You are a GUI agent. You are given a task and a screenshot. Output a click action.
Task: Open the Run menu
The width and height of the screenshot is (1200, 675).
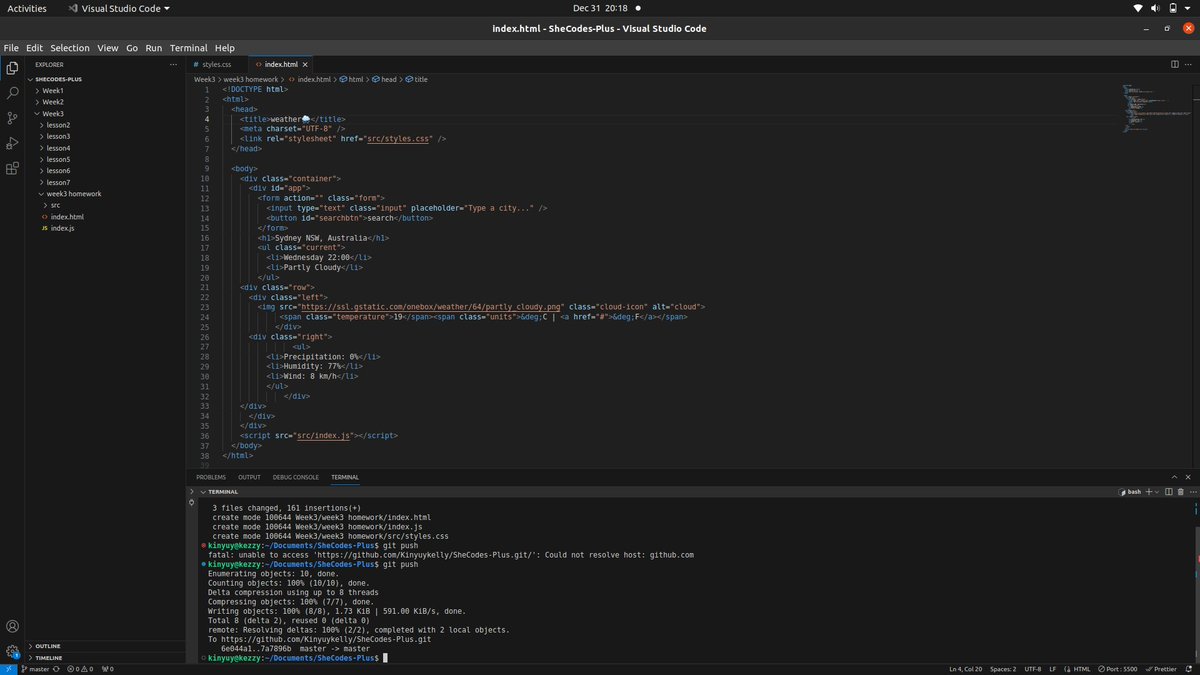click(154, 48)
